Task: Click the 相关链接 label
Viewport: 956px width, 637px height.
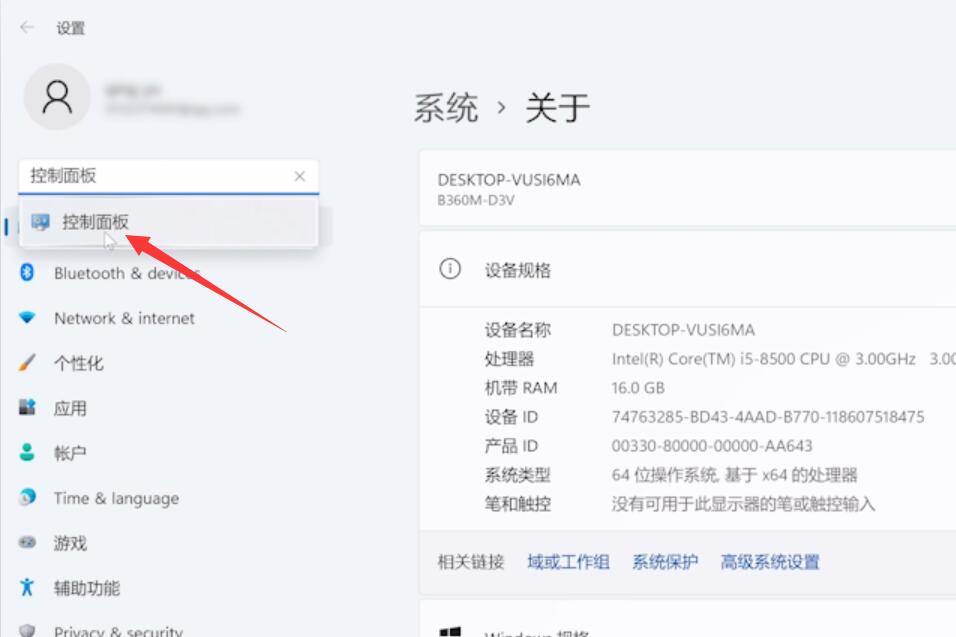Action: click(471, 562)
